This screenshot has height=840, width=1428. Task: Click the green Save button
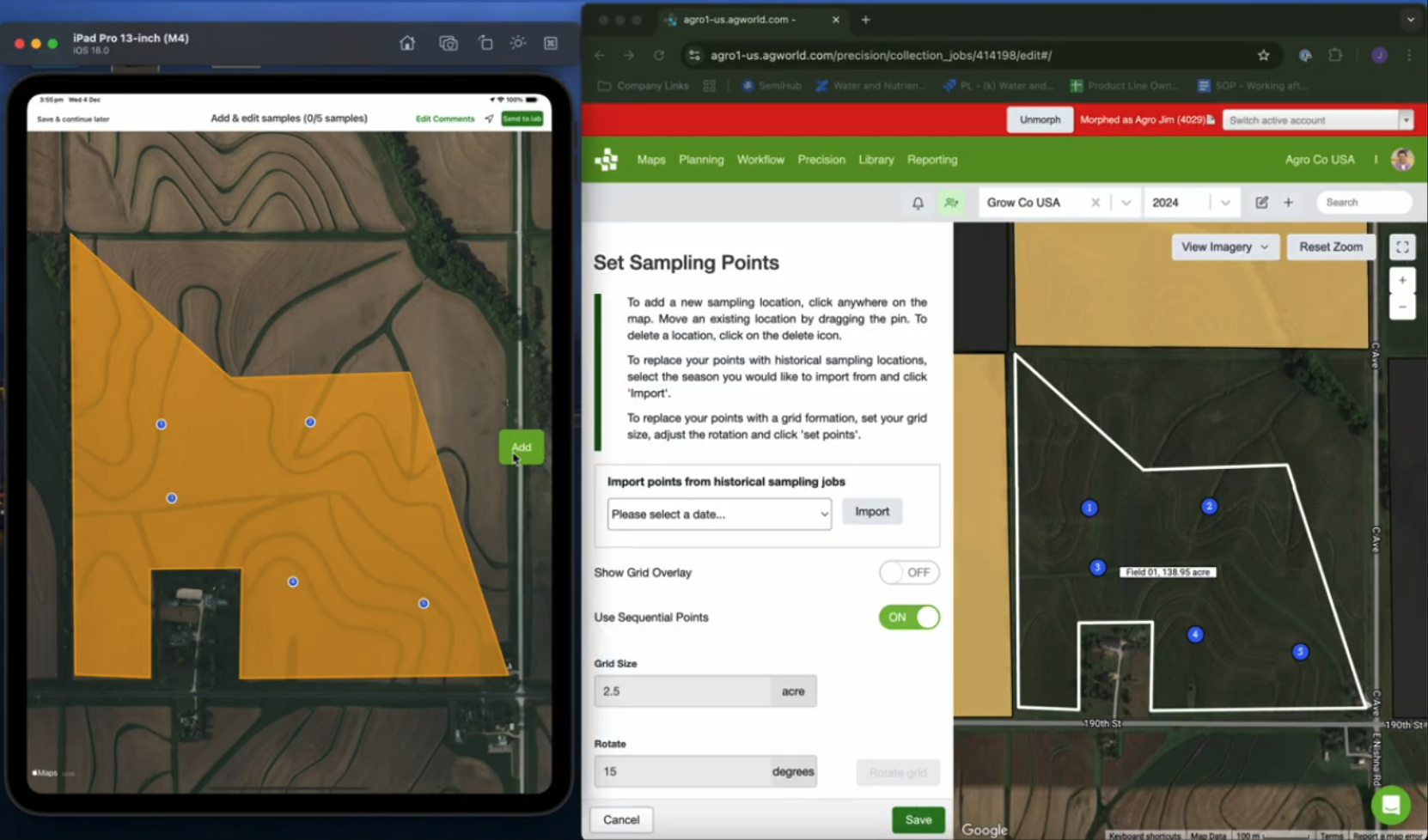pos(918,819)
